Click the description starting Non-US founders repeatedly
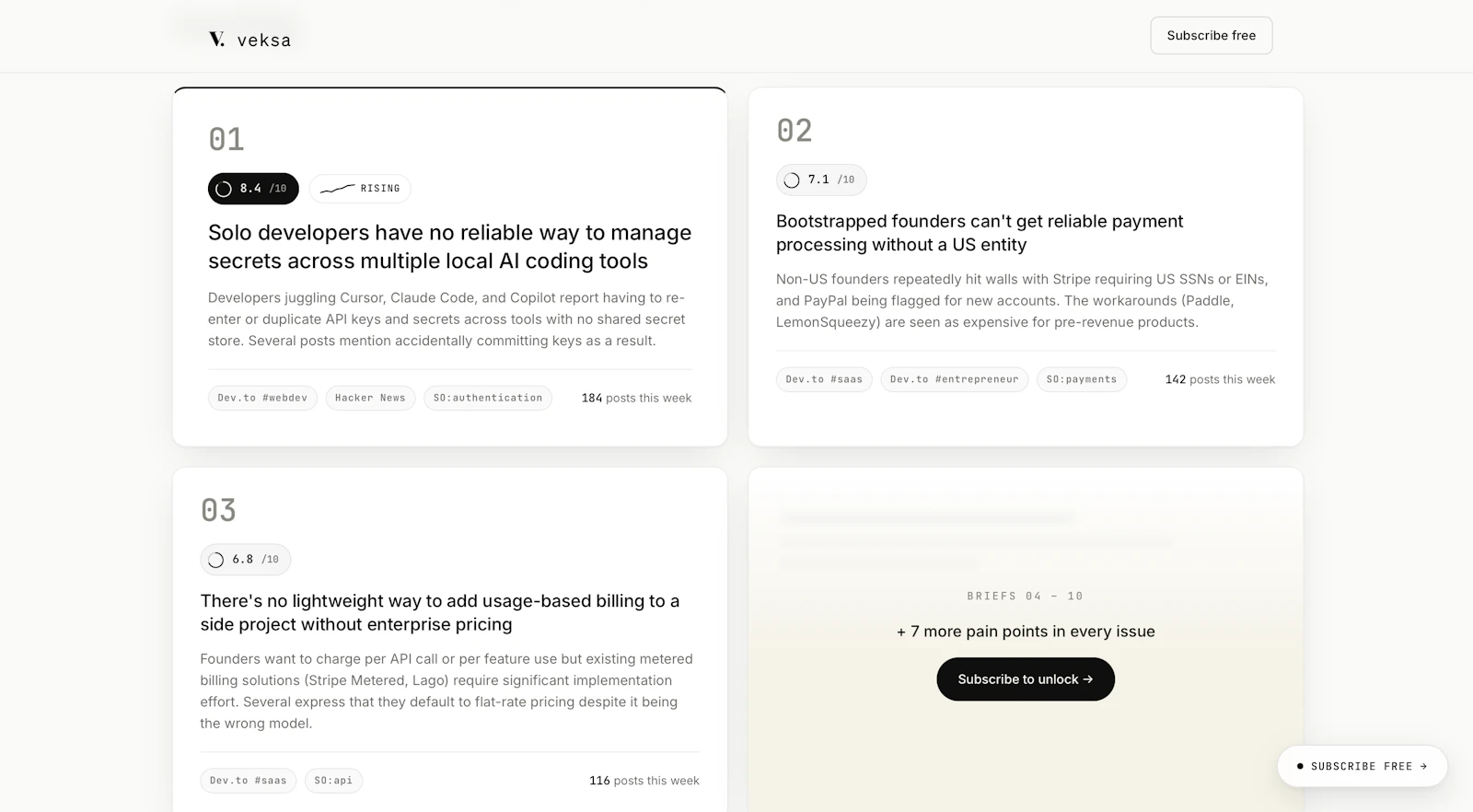Image resolution: width=1473 pixels, height=812 pixels. (x=1022, y=301)
